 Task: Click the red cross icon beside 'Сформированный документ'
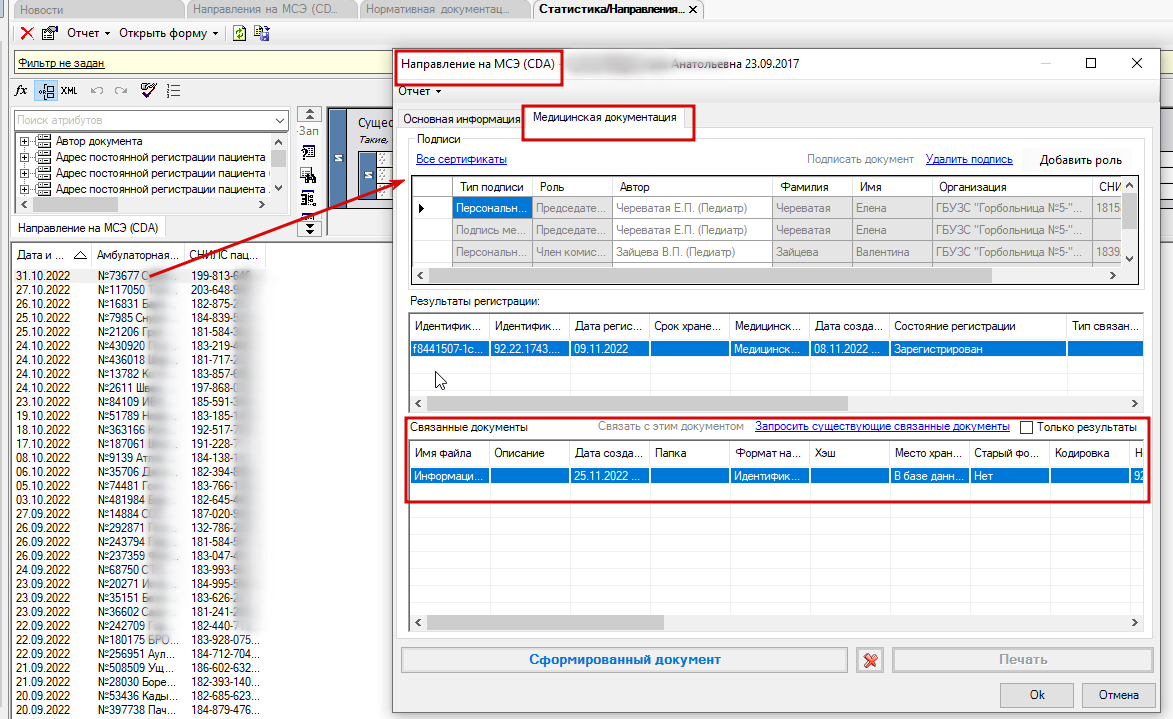pyautogui.click(x=870, y=661)
